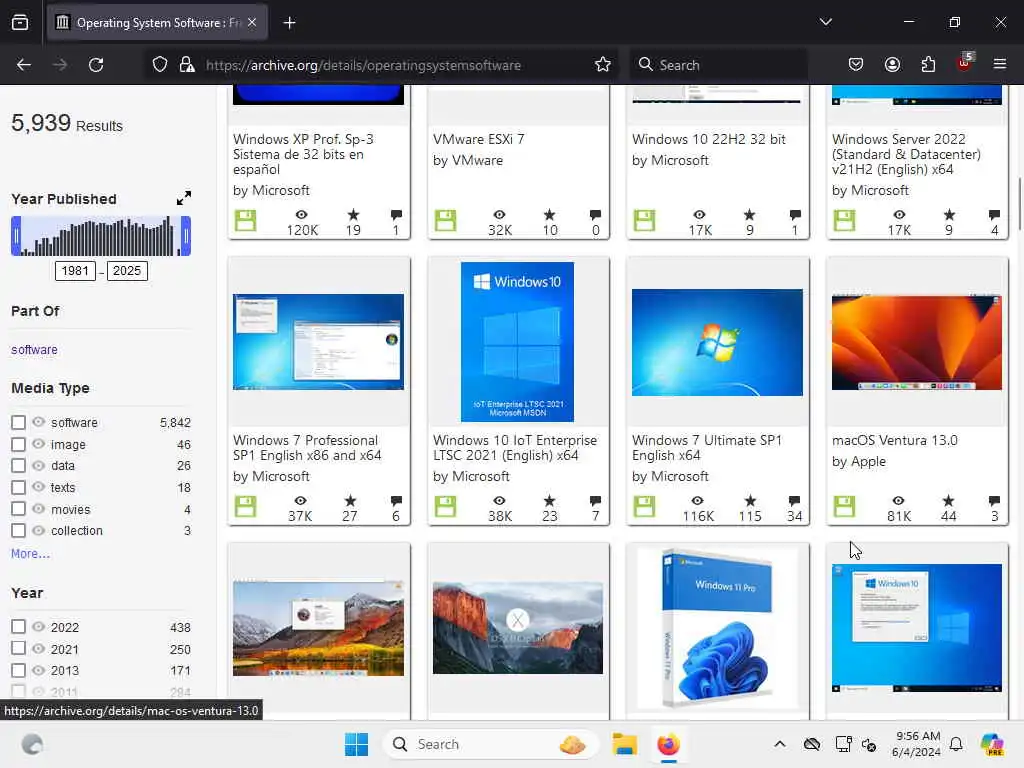1024x768 pixels.
Task: Open Windows 7 Professional SP1 thumbnail
Action: tap(319, 342)
